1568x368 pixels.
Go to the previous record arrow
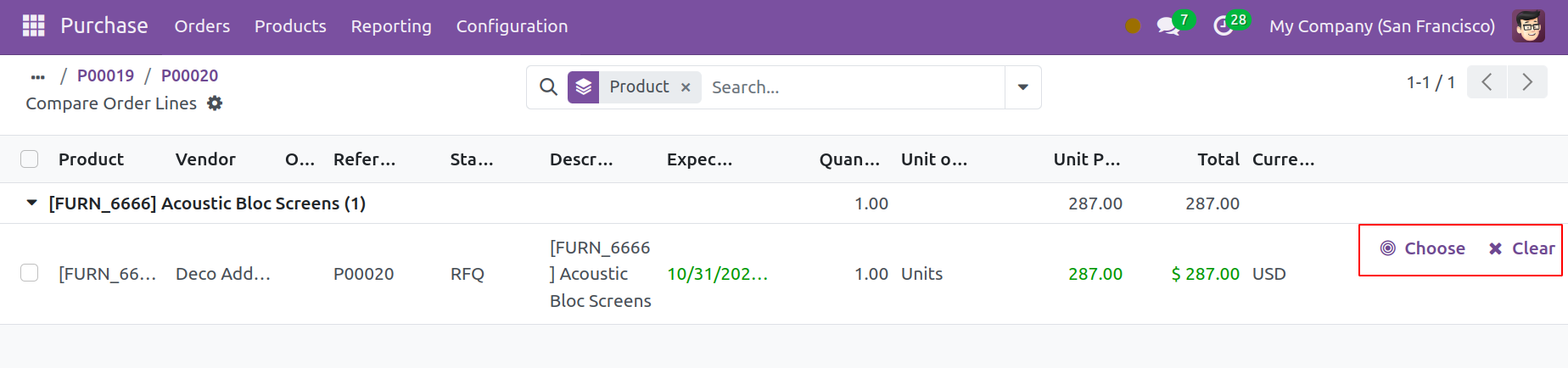pyautogui.click(x=1487, y=82)
